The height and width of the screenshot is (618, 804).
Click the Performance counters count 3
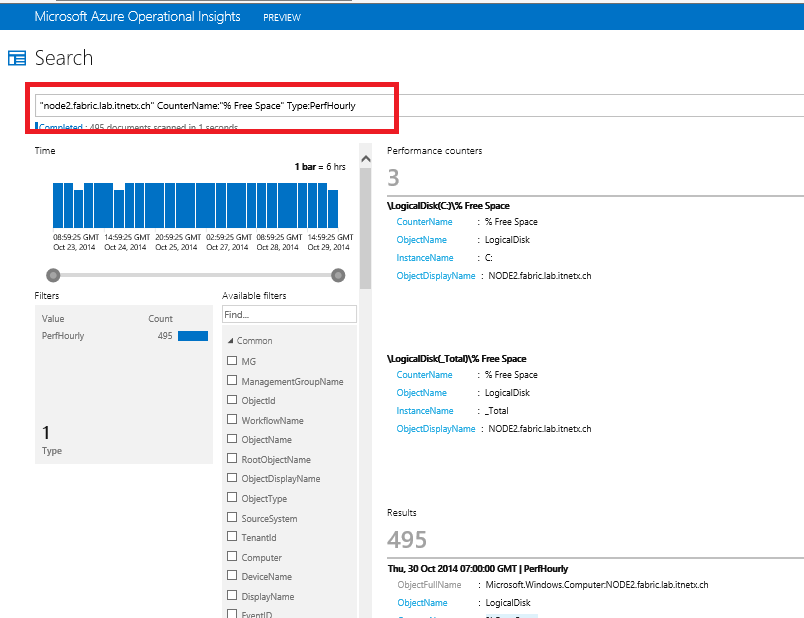click(x=393, y=178)
